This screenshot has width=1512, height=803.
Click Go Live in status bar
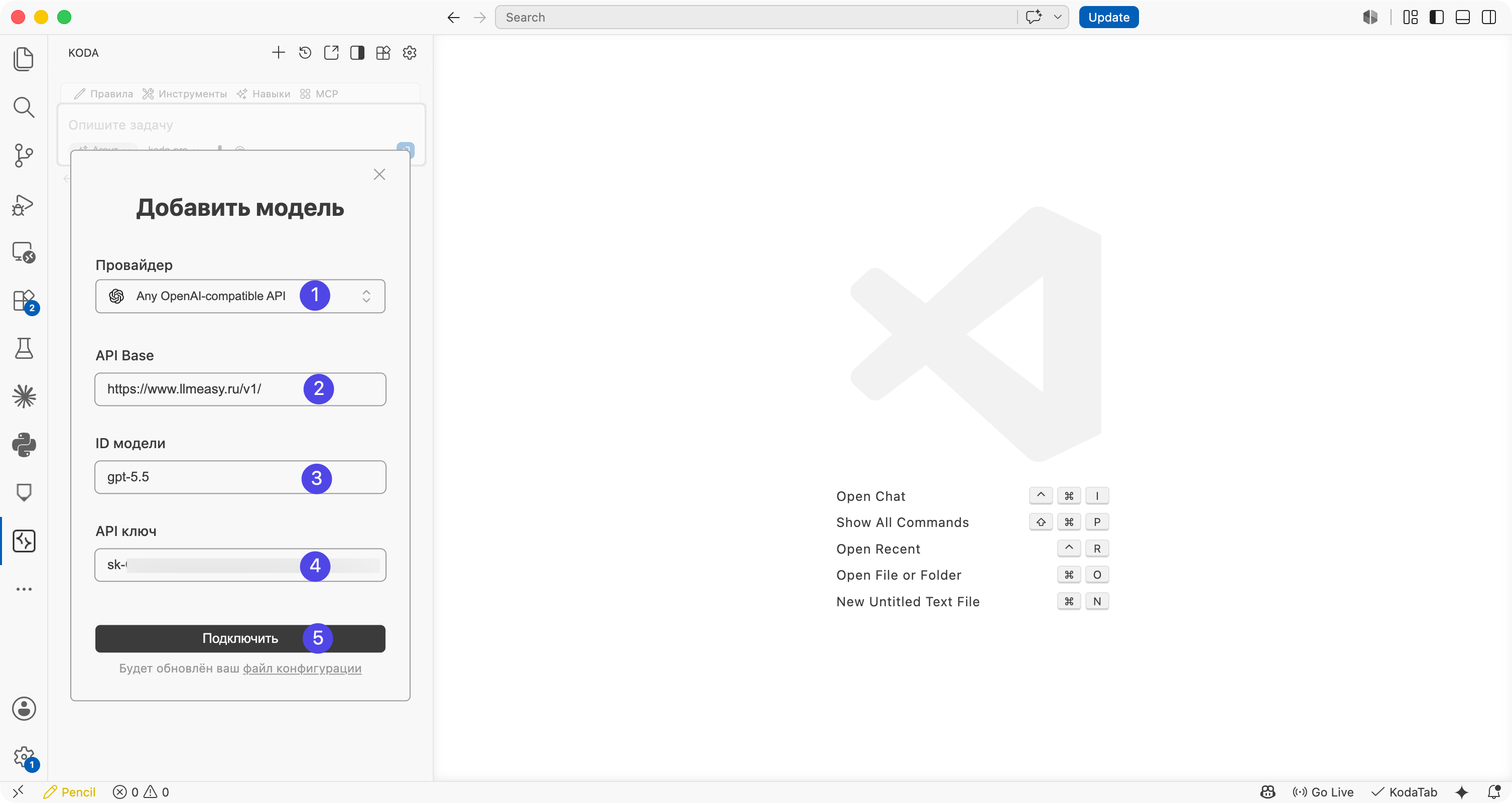click(x=1323, y=792)
